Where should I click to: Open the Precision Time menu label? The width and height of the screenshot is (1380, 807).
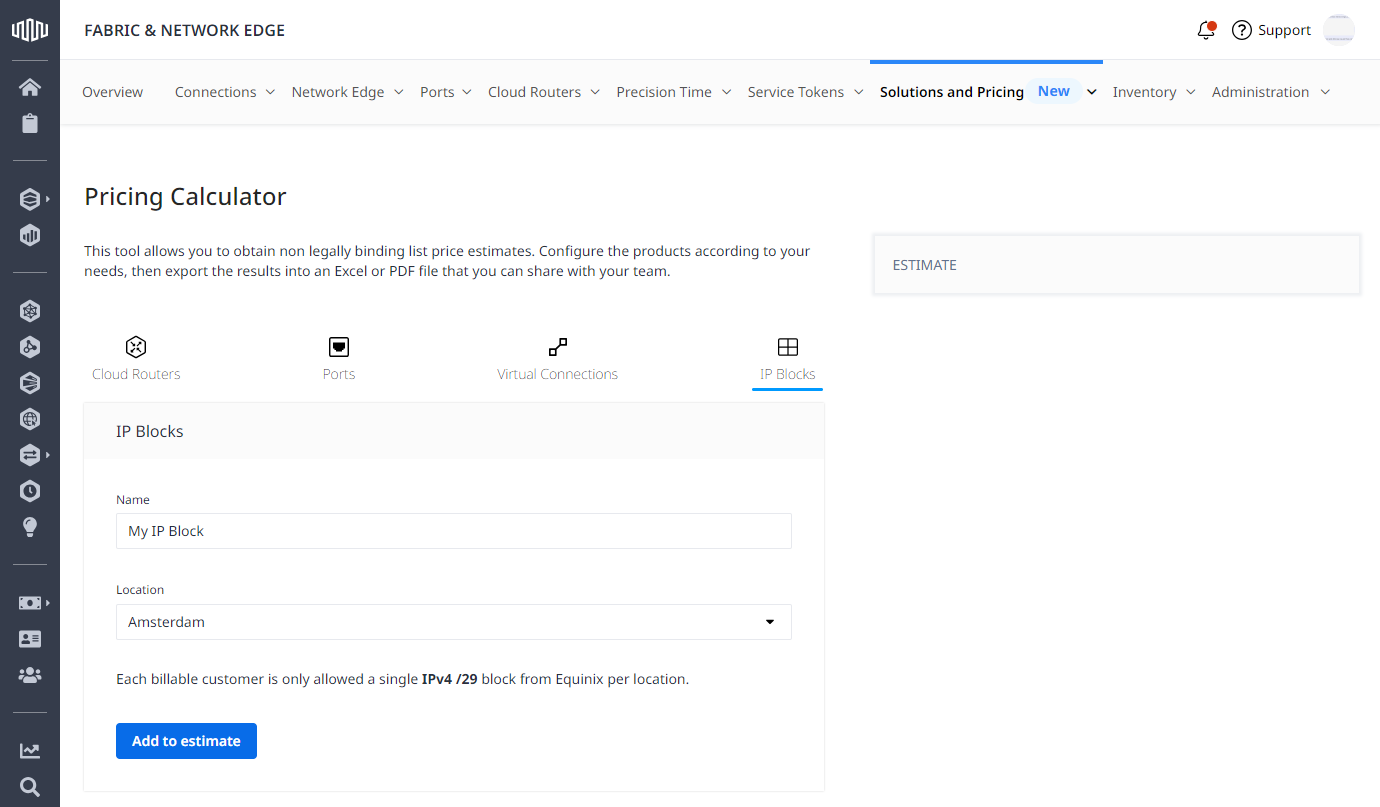click(x=664, y=92)
